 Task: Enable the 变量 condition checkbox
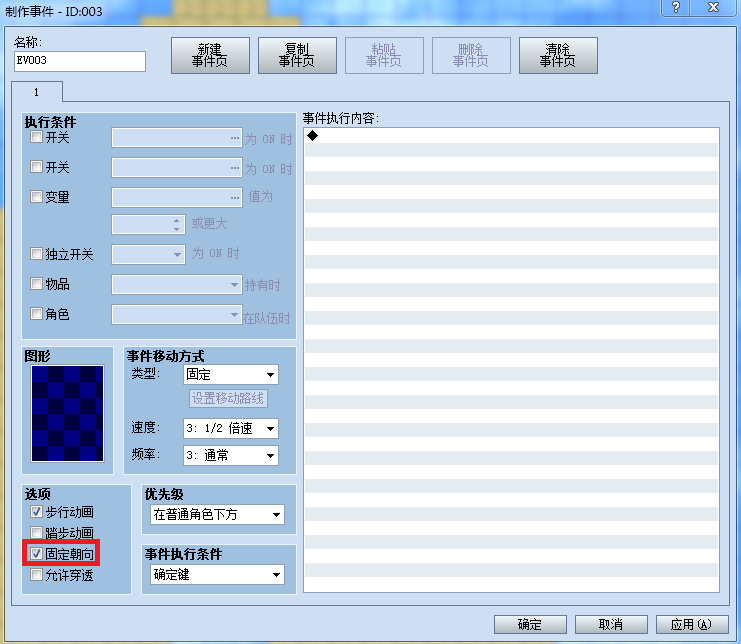36,196
